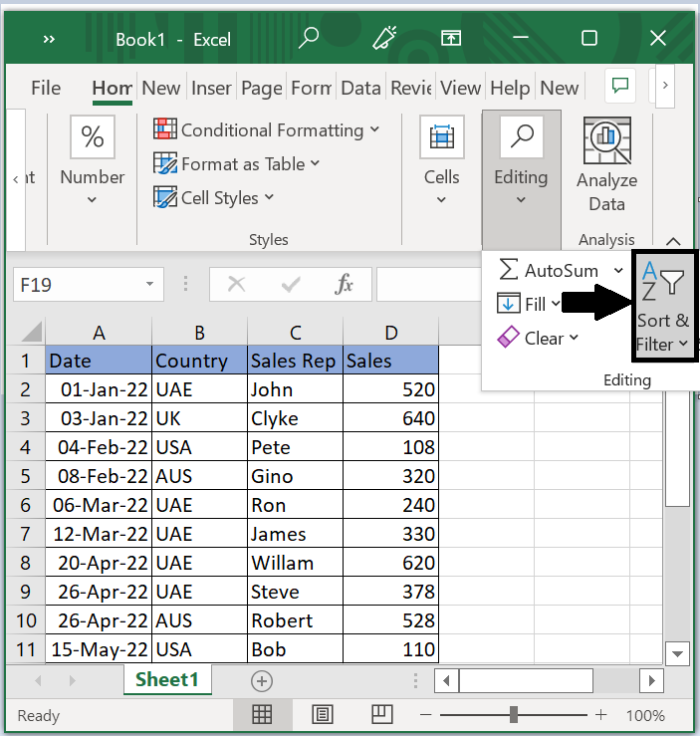Click the formula bar Enter checkmark
This screenshot has height=736, width=700.
pos(291,284)
